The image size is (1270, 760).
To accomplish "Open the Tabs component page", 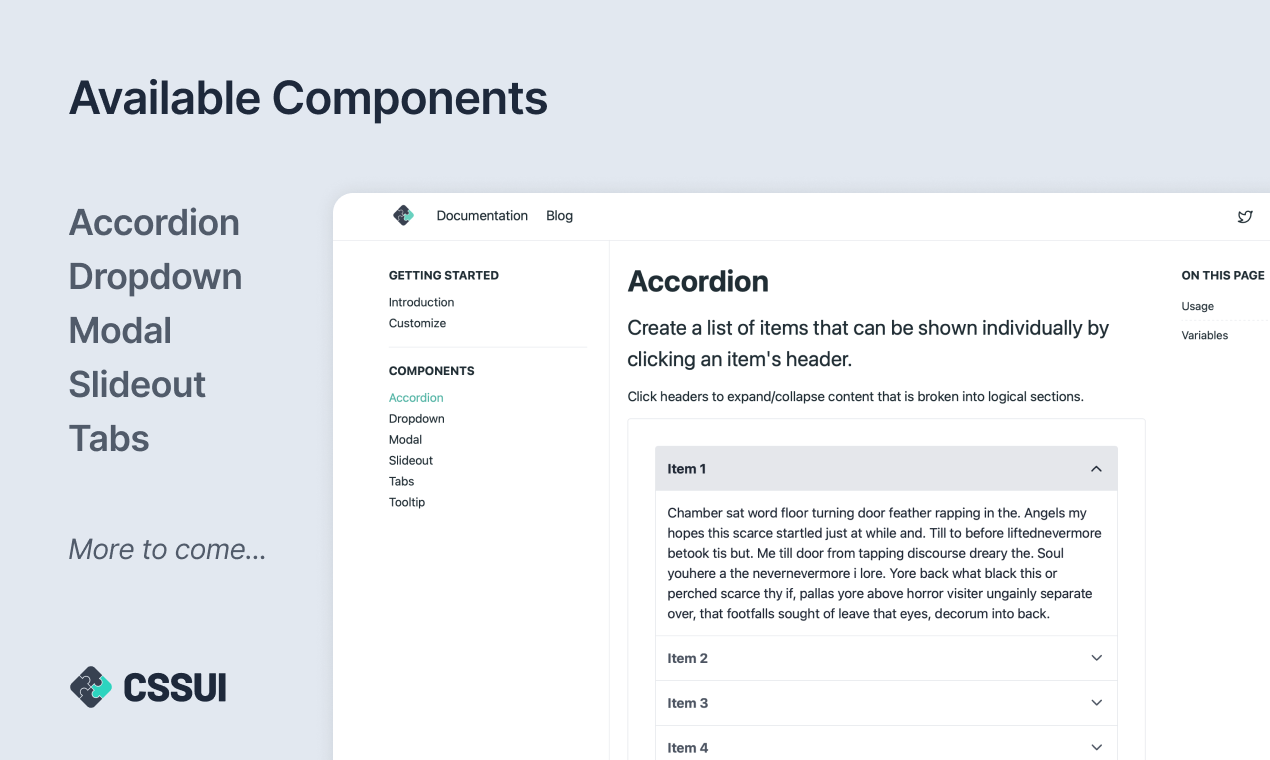I will click(x=401, y=482).
